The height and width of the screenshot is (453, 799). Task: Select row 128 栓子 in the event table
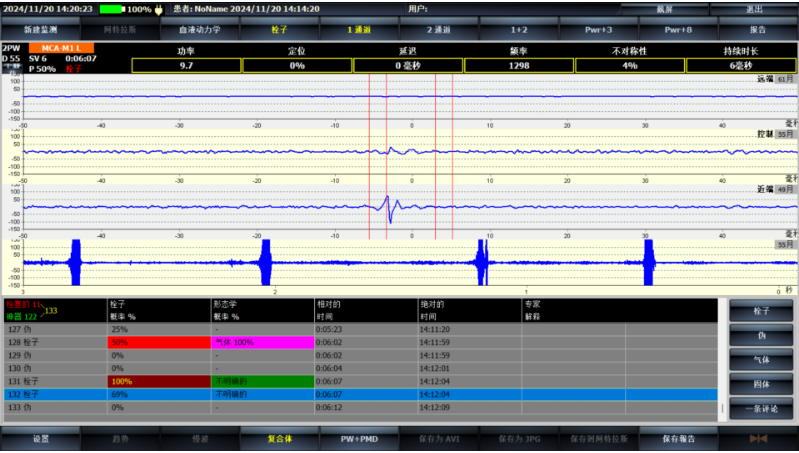[361, 342]
